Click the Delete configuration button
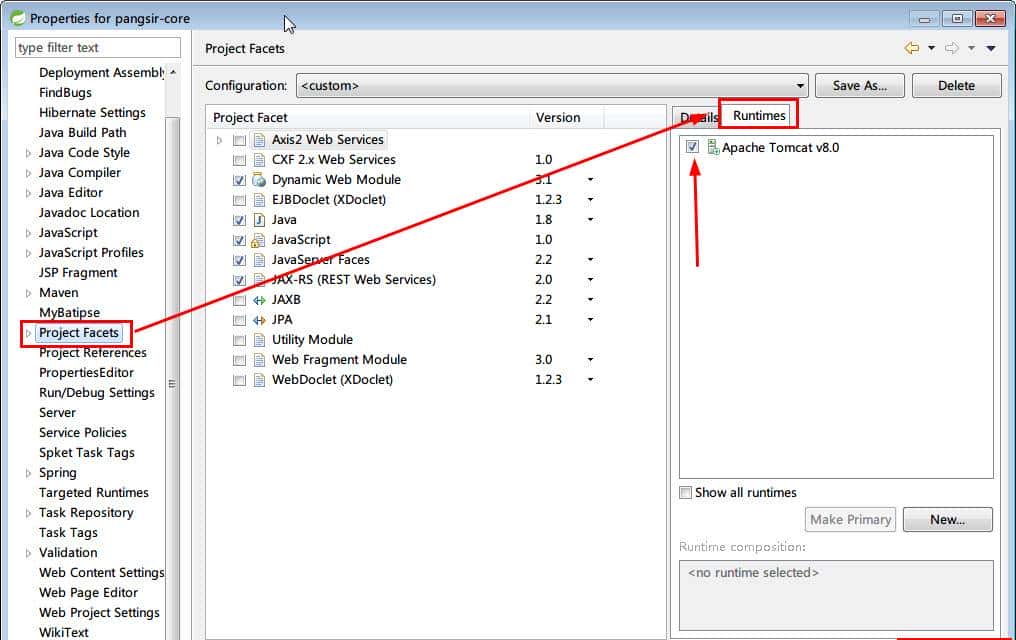1016x640 pixels. pos(956,86)
